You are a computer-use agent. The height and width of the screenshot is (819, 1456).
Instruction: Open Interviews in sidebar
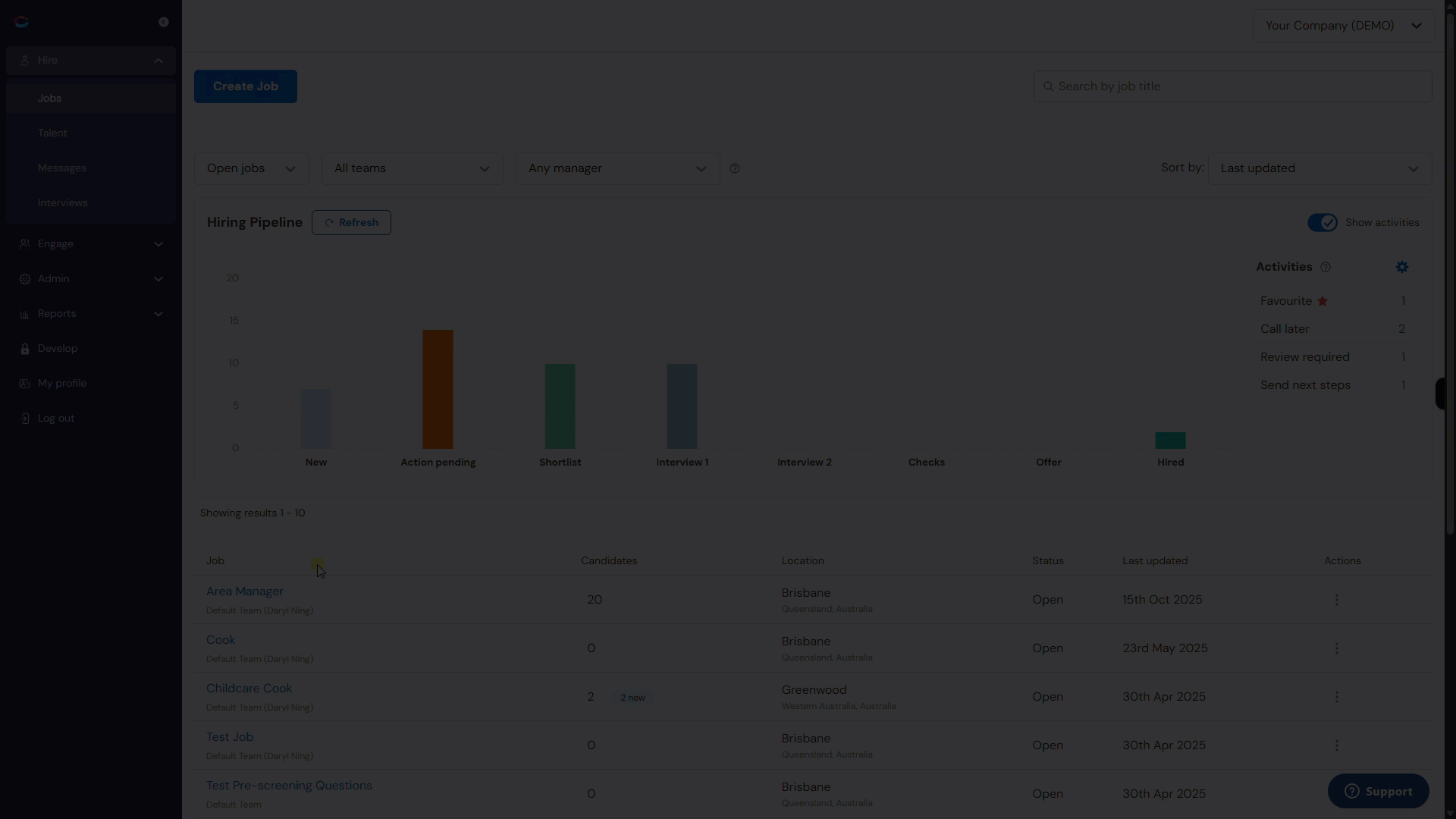click(x=91, y=203)
